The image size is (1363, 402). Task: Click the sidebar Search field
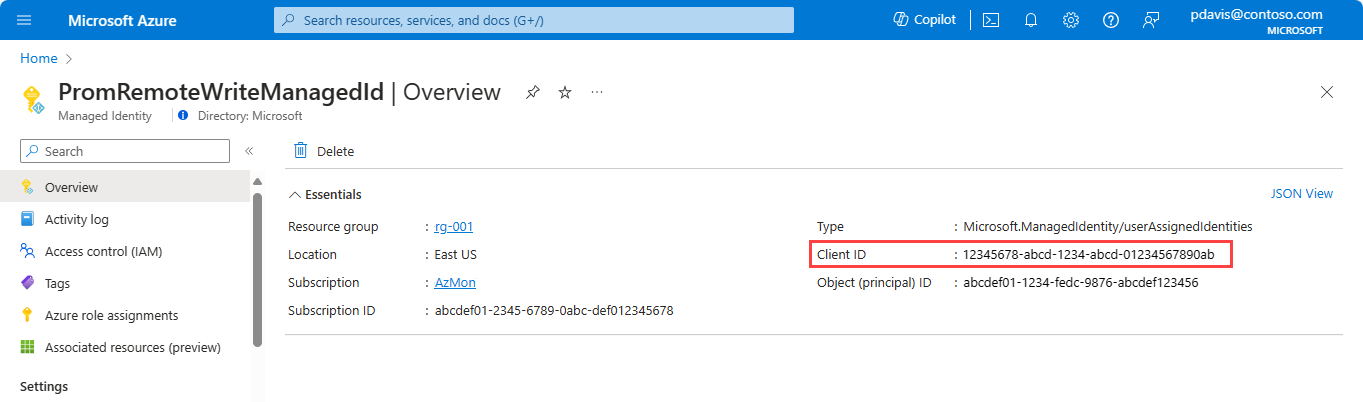coord(125,151)
